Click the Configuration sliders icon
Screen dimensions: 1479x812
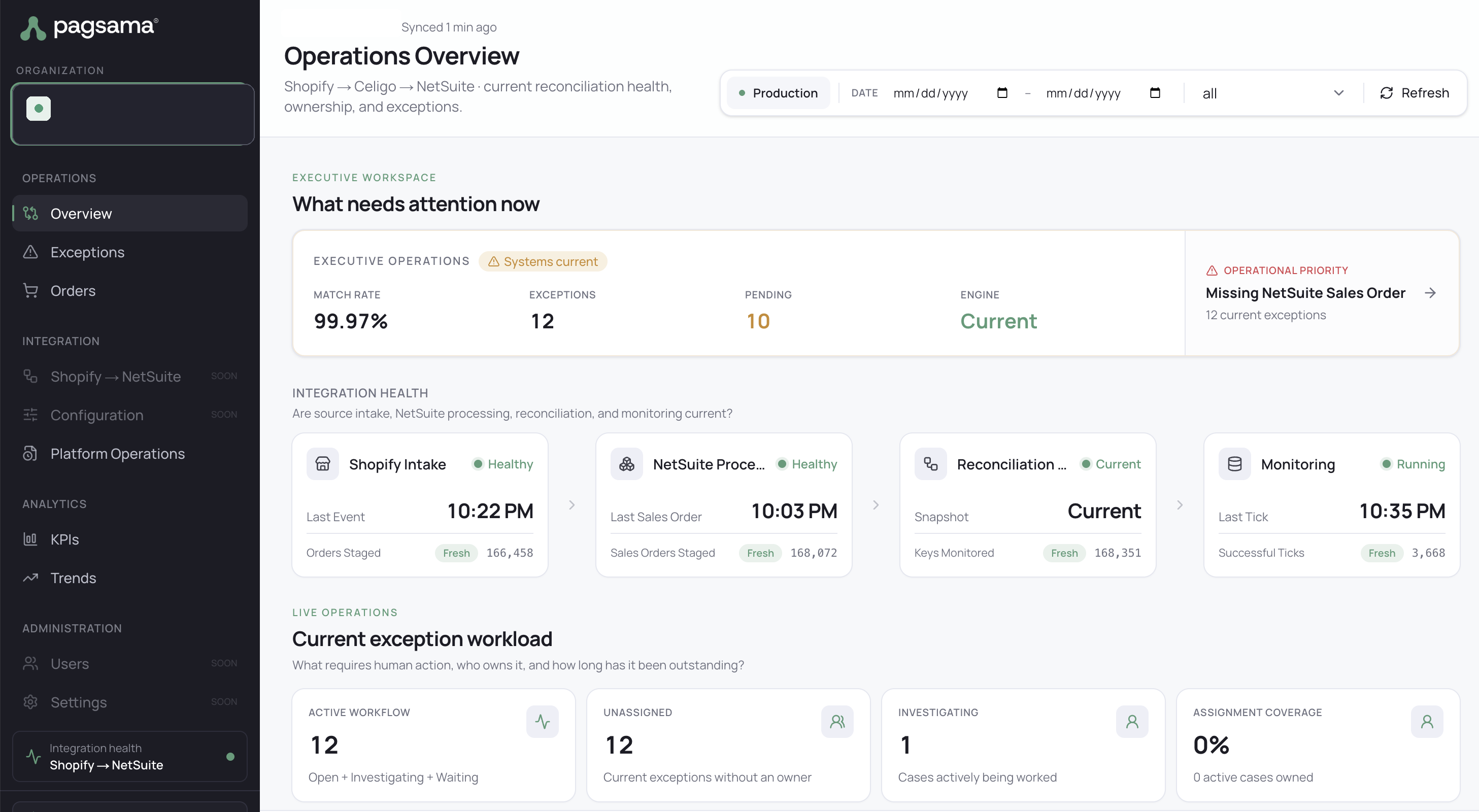[30, 415]
